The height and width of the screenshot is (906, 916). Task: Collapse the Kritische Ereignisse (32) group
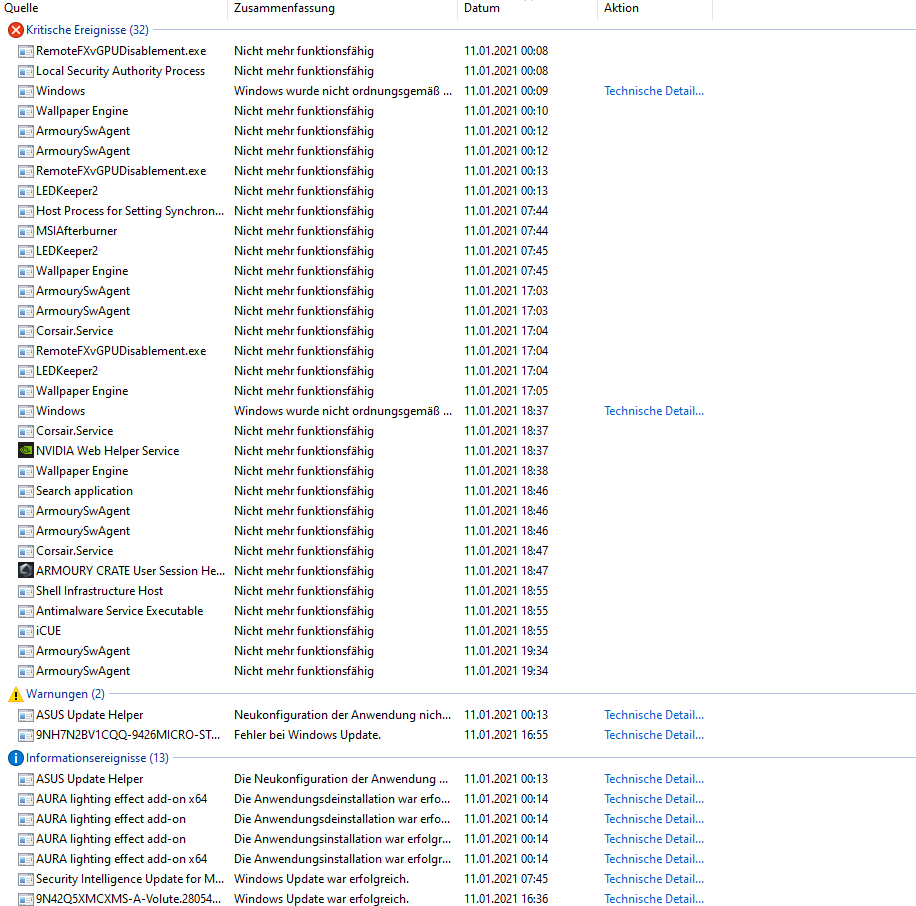(x=87, y=30)
